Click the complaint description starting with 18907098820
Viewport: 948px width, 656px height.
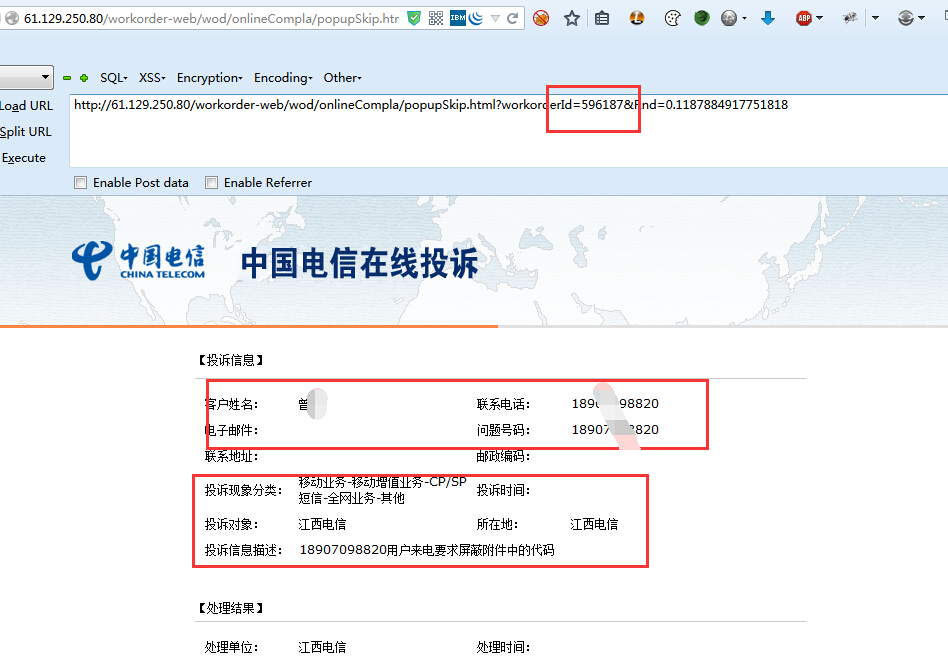pos(427,550)
